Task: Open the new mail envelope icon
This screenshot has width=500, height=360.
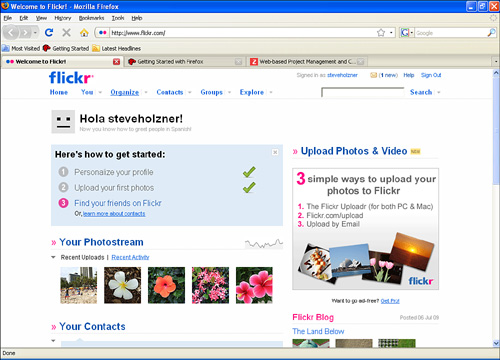Action: 374,75
